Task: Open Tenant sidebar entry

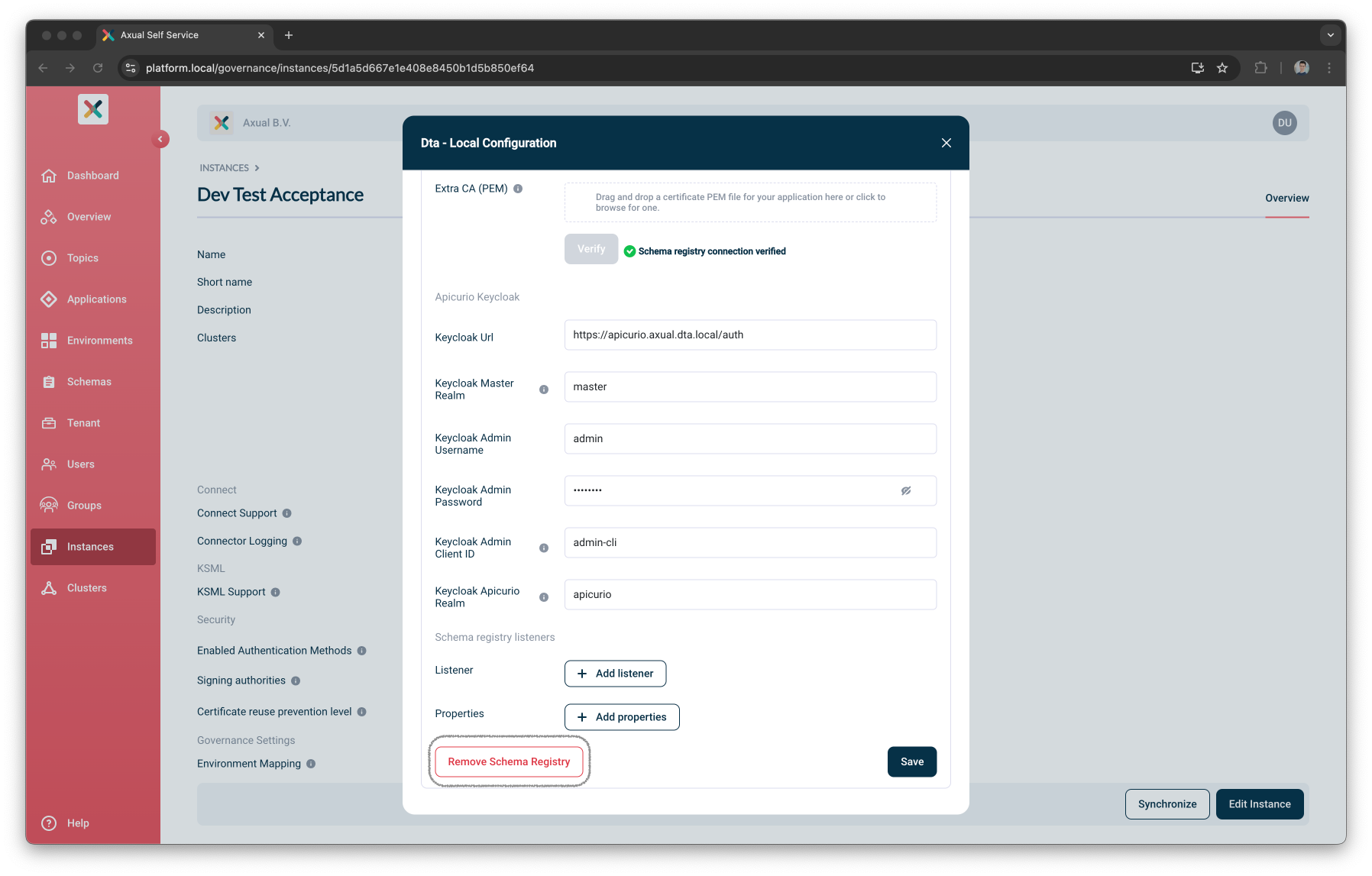Action: coord(92,423)
